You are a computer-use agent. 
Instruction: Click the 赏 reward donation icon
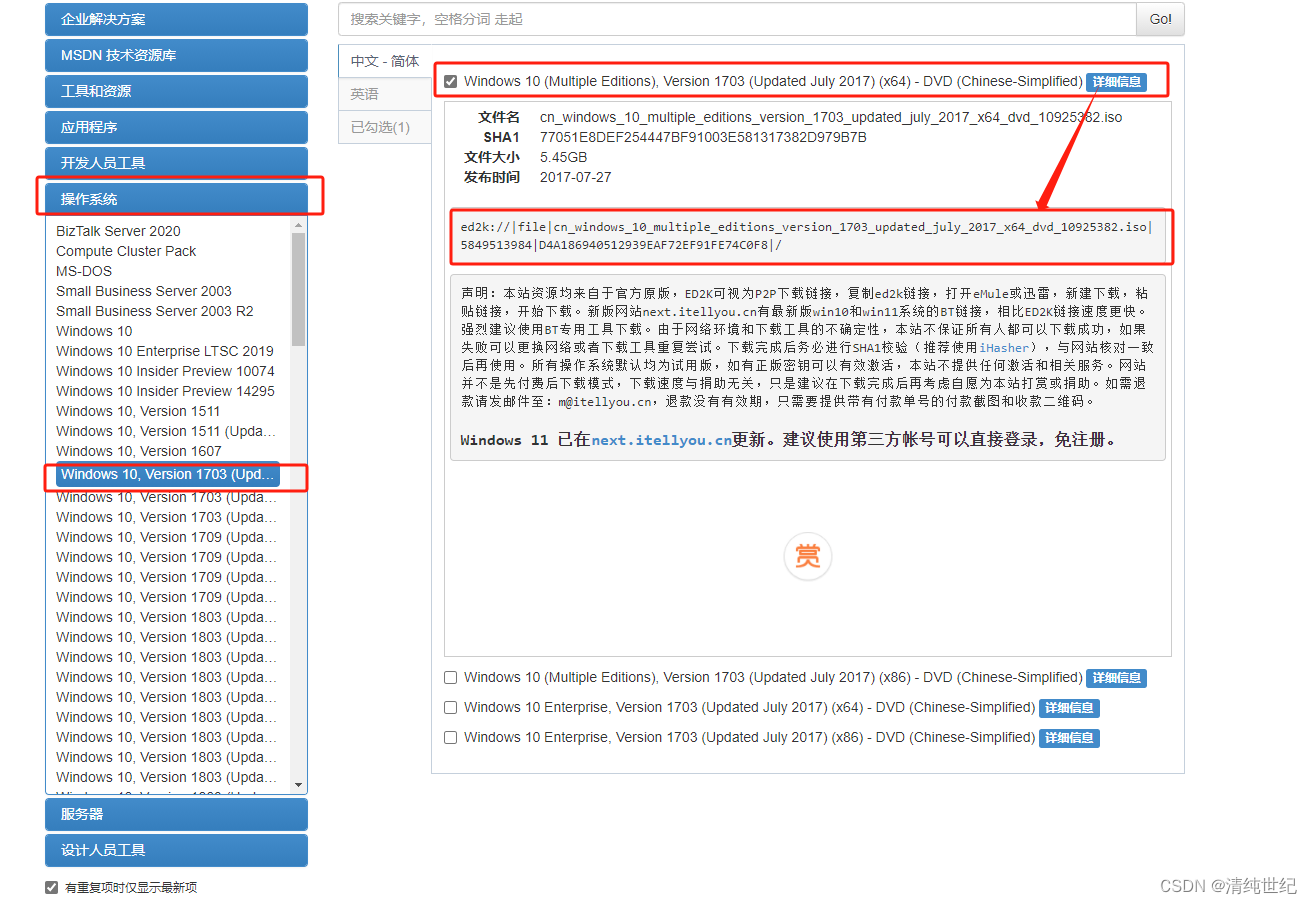807,556
